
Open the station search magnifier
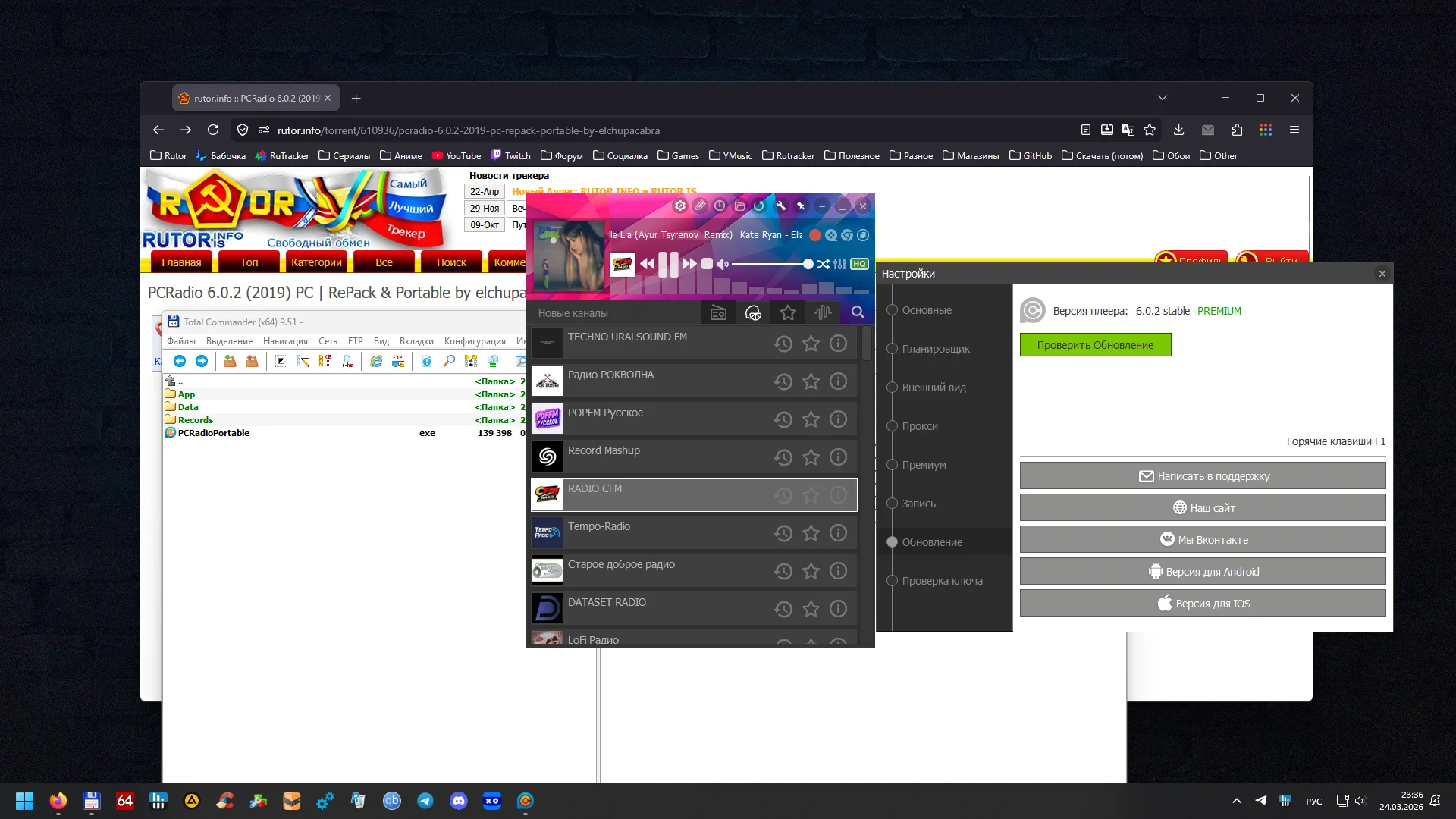point(858,312)
